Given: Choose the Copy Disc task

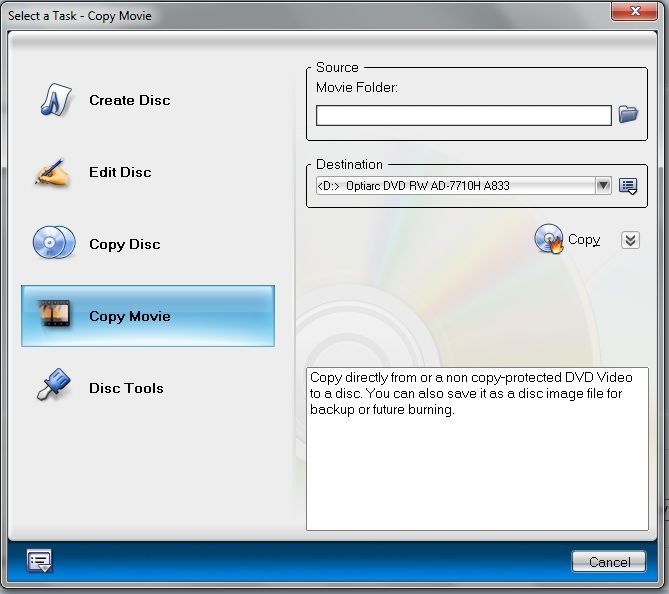Looking at the screenshot, I should pos(125,245).
